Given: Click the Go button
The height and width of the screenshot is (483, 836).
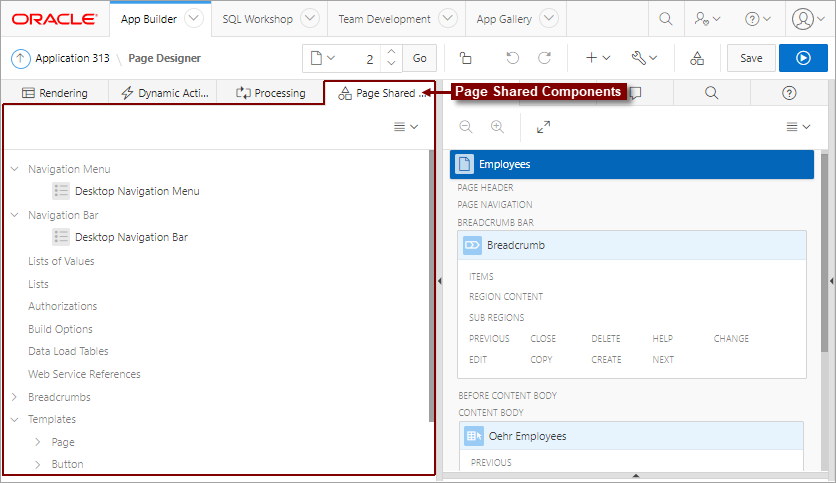Looking at the screenshot, I should [420, 58].
